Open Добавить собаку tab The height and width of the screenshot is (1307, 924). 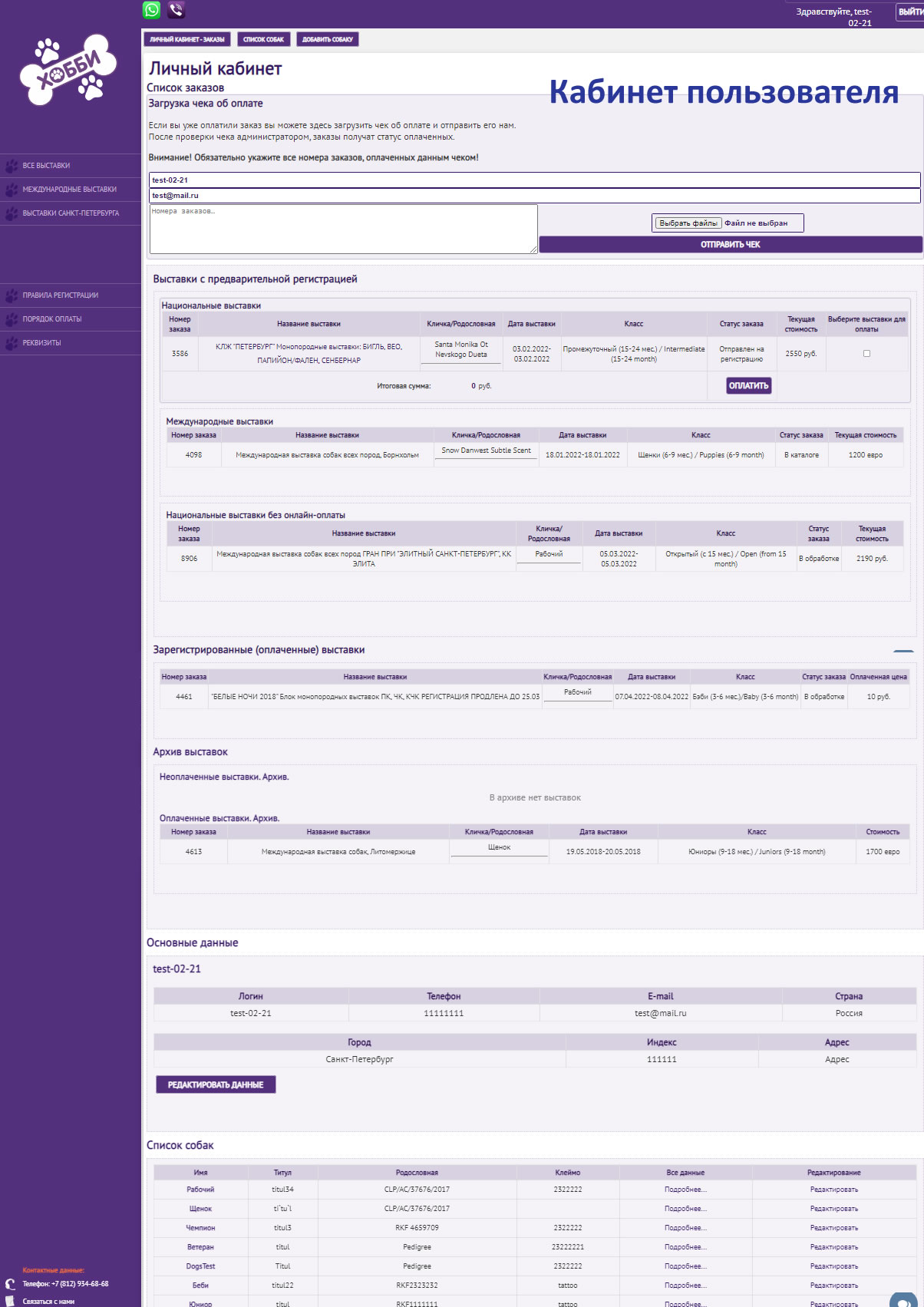point(328,39)
